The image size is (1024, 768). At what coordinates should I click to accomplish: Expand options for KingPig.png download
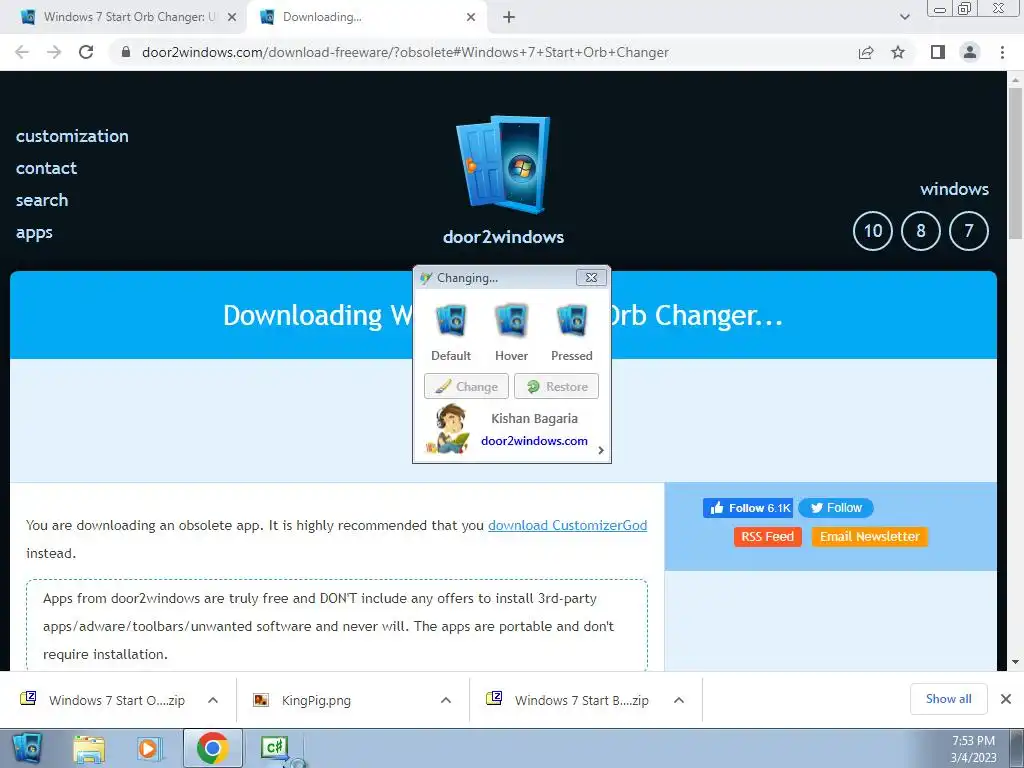446,700
